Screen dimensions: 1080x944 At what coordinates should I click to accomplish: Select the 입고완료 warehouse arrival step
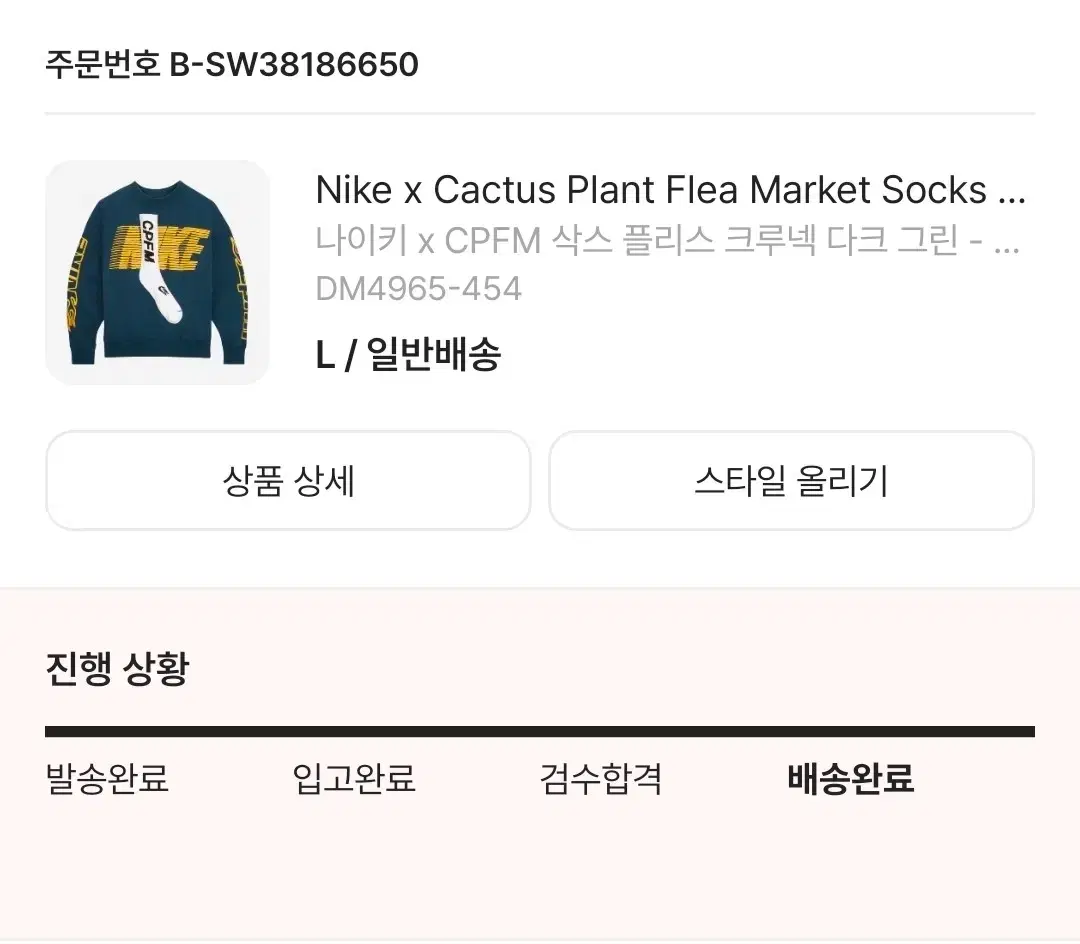tap(354, 778)
